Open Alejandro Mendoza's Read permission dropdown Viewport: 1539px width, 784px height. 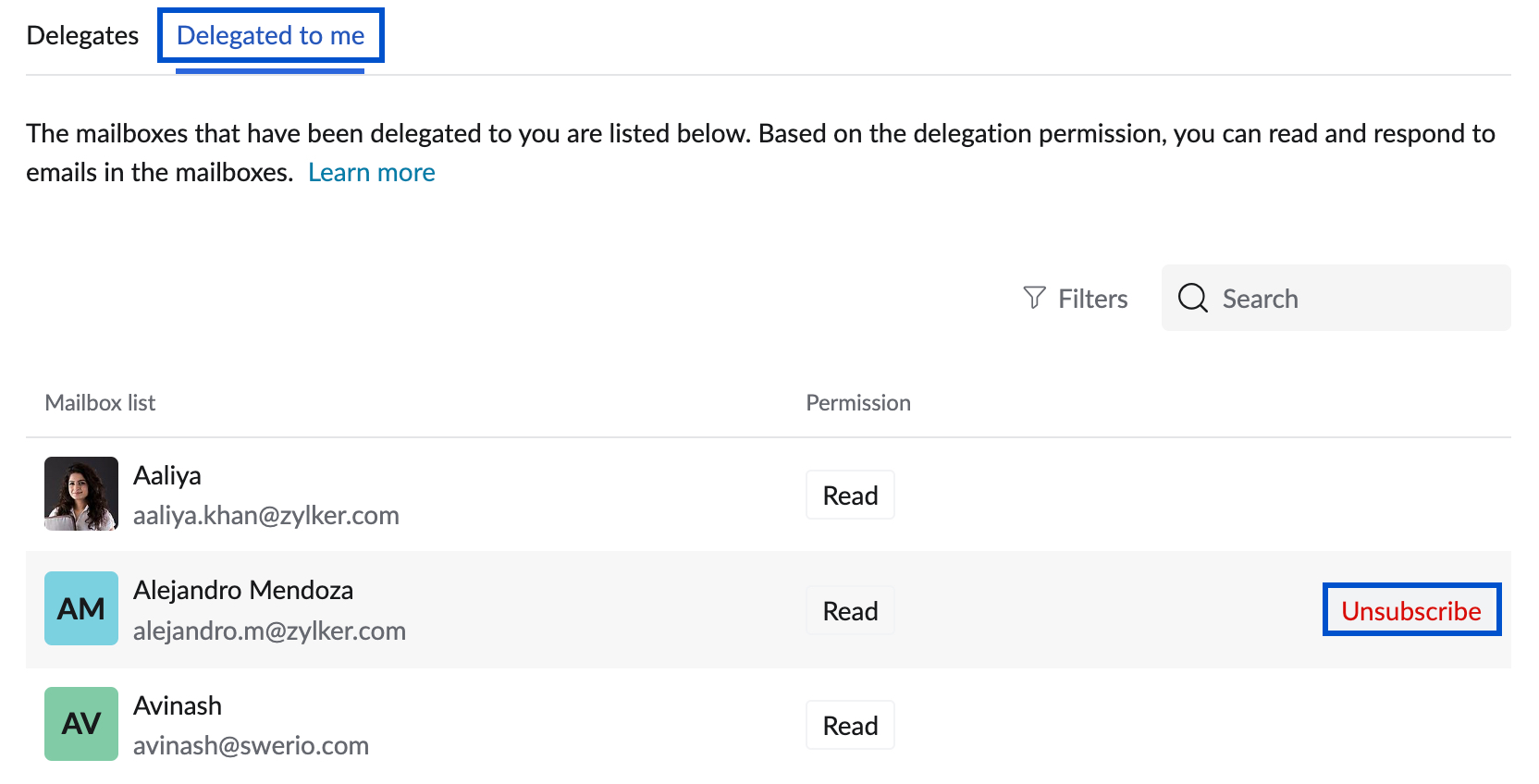click(x=850, y=611)
